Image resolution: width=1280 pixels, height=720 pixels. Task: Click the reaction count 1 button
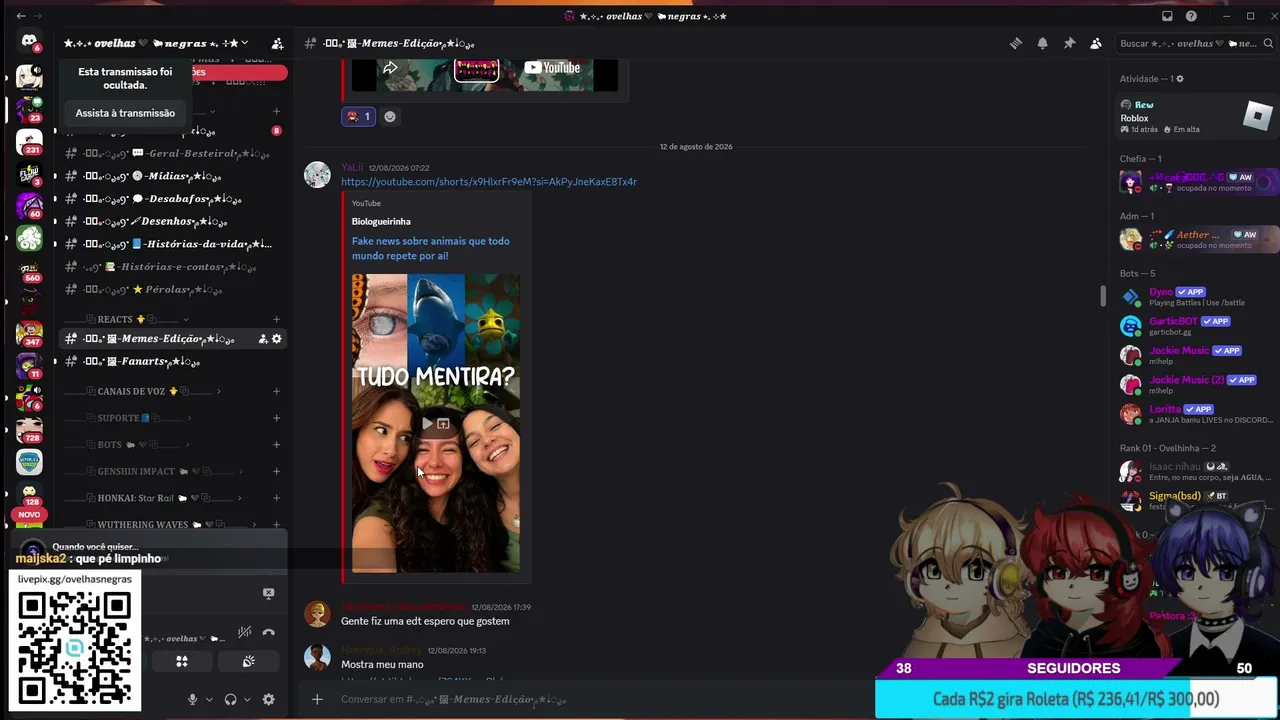(358, 116)
